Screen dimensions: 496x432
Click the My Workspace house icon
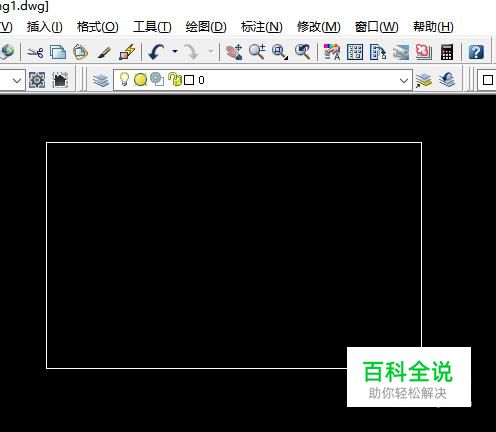[x=60, y=80]
